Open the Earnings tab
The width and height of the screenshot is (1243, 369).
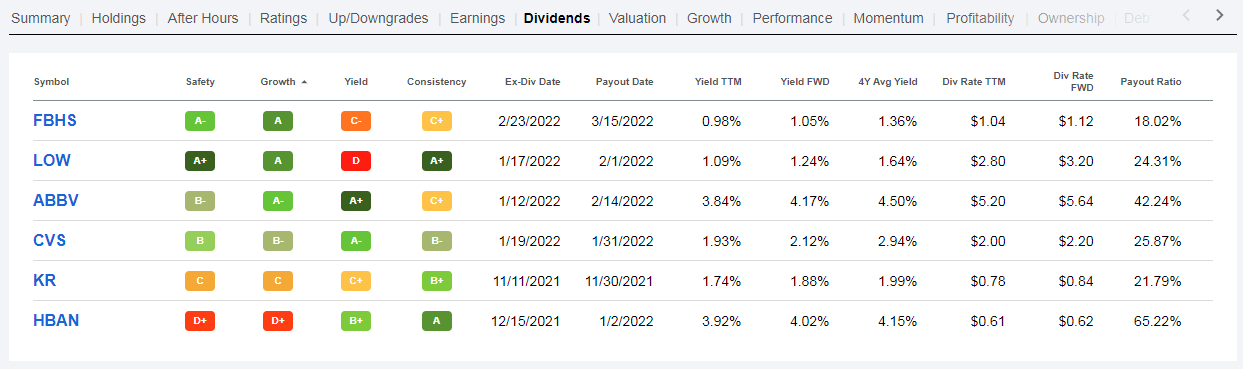point(477,18)
